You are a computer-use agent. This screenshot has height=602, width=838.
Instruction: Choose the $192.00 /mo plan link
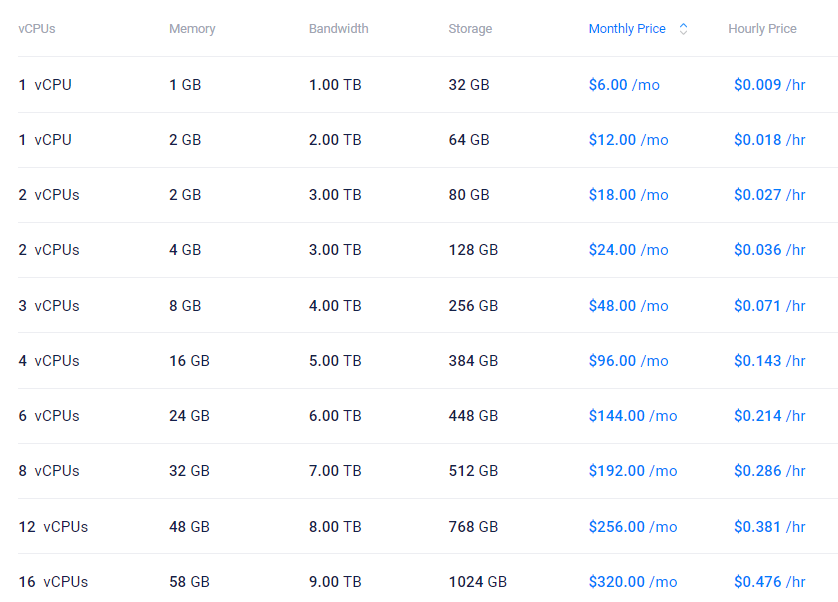(x=633, y=471)
